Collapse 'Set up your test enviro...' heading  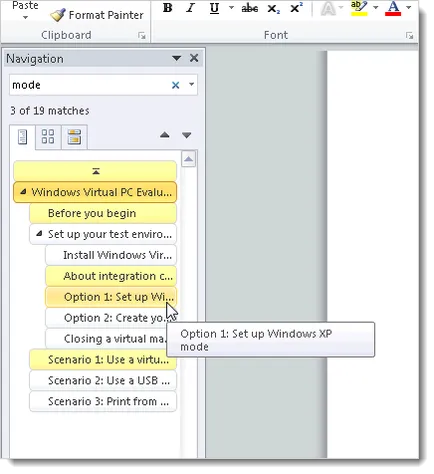pyautogui.click(x=39, y=233)
